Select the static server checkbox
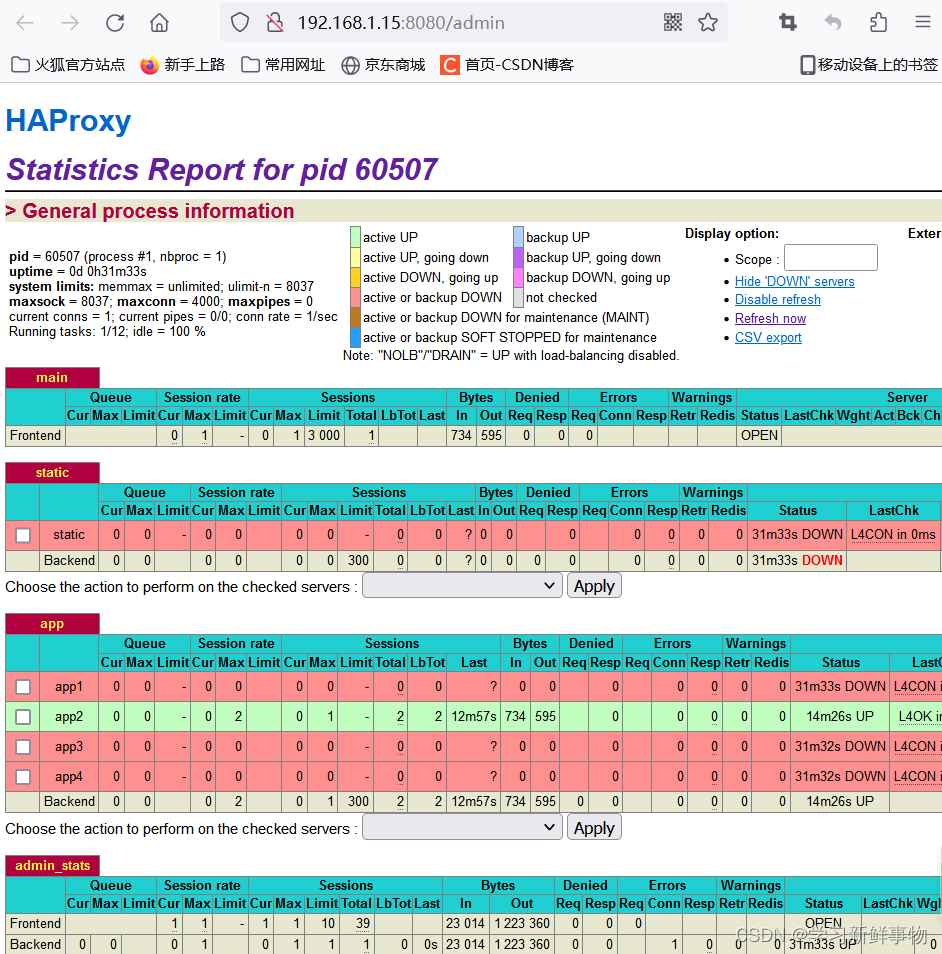The height and width of the screenshot is (954, 942). pos(24,534)
